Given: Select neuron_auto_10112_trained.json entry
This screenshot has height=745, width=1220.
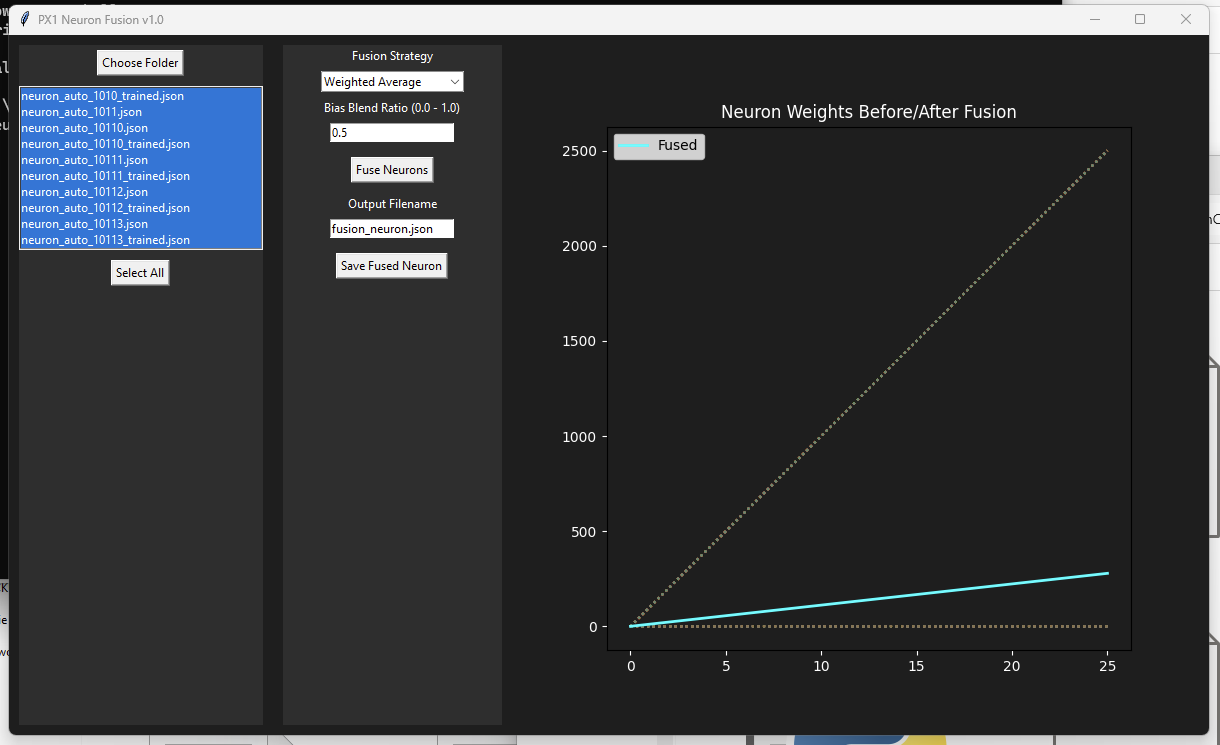Looking at the screenshot, I should 141,208.
